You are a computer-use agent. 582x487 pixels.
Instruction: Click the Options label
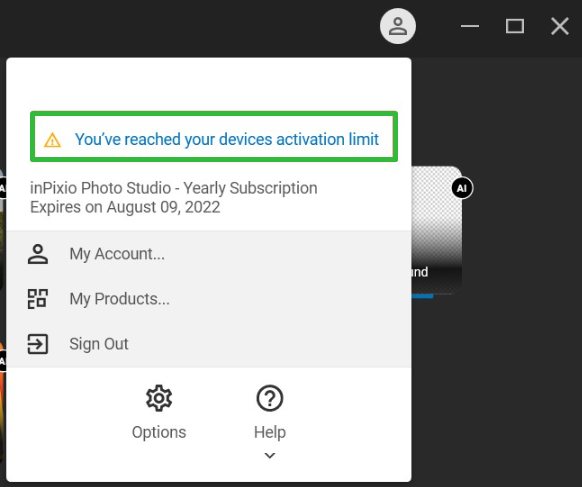point(159,432)
